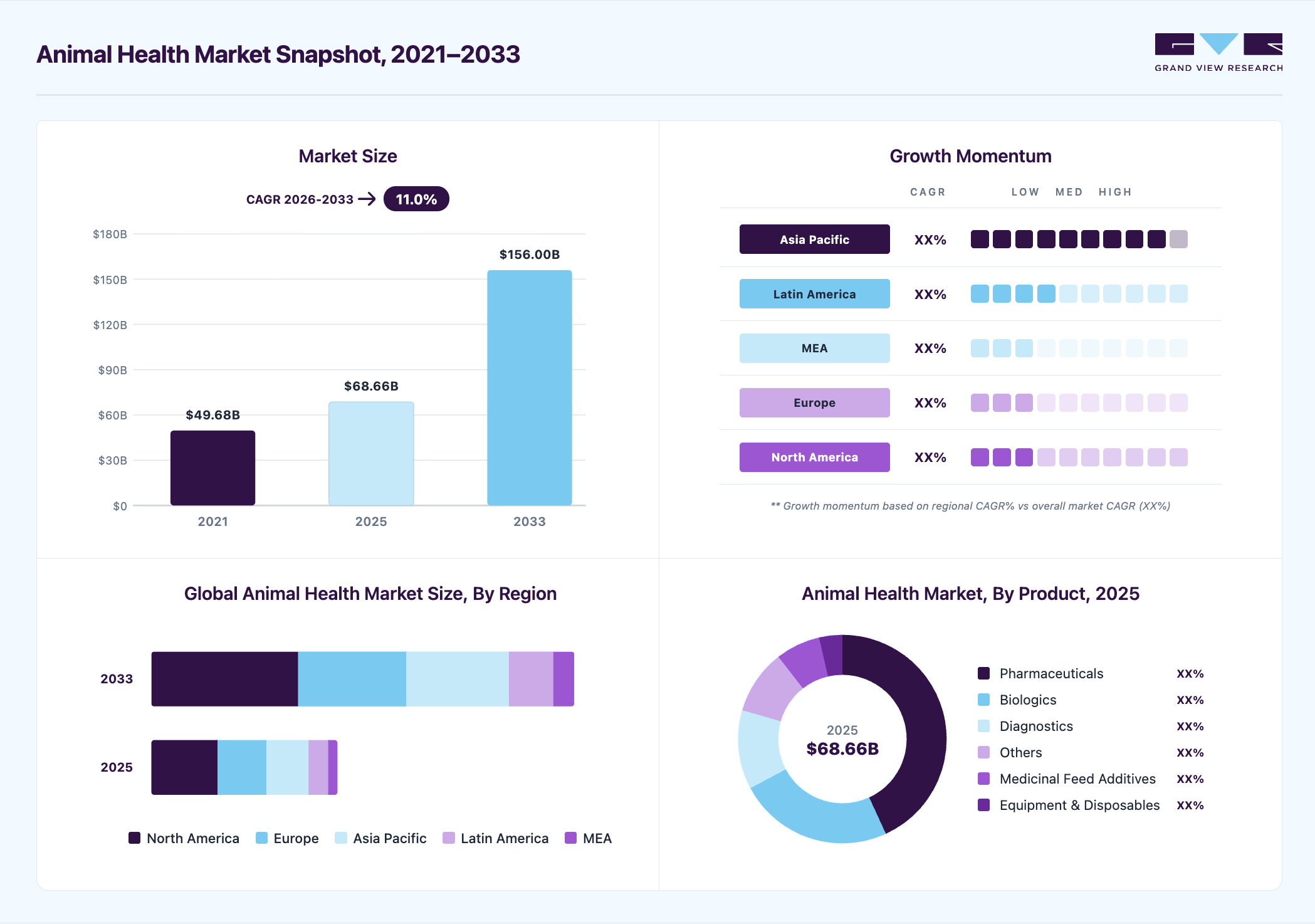1315x924 pixels.
Task: Select the $49.68B value label
Action: [212, 415]
